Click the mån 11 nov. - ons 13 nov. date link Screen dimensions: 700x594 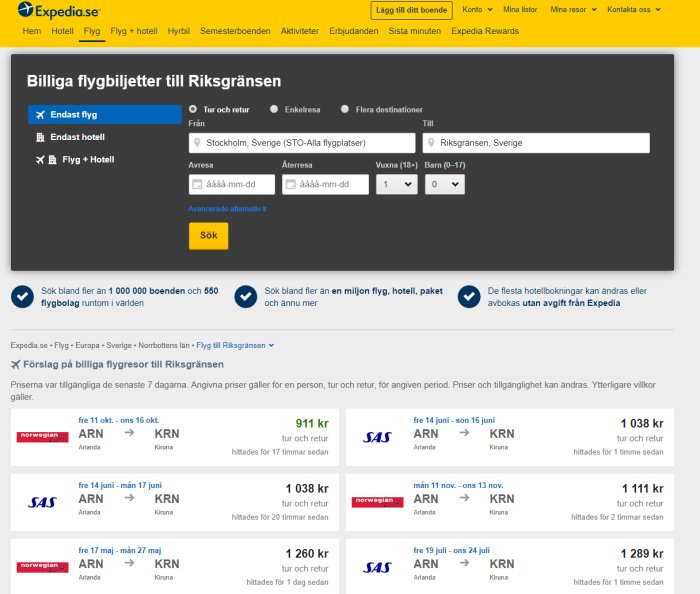click(x=458, y=485)
